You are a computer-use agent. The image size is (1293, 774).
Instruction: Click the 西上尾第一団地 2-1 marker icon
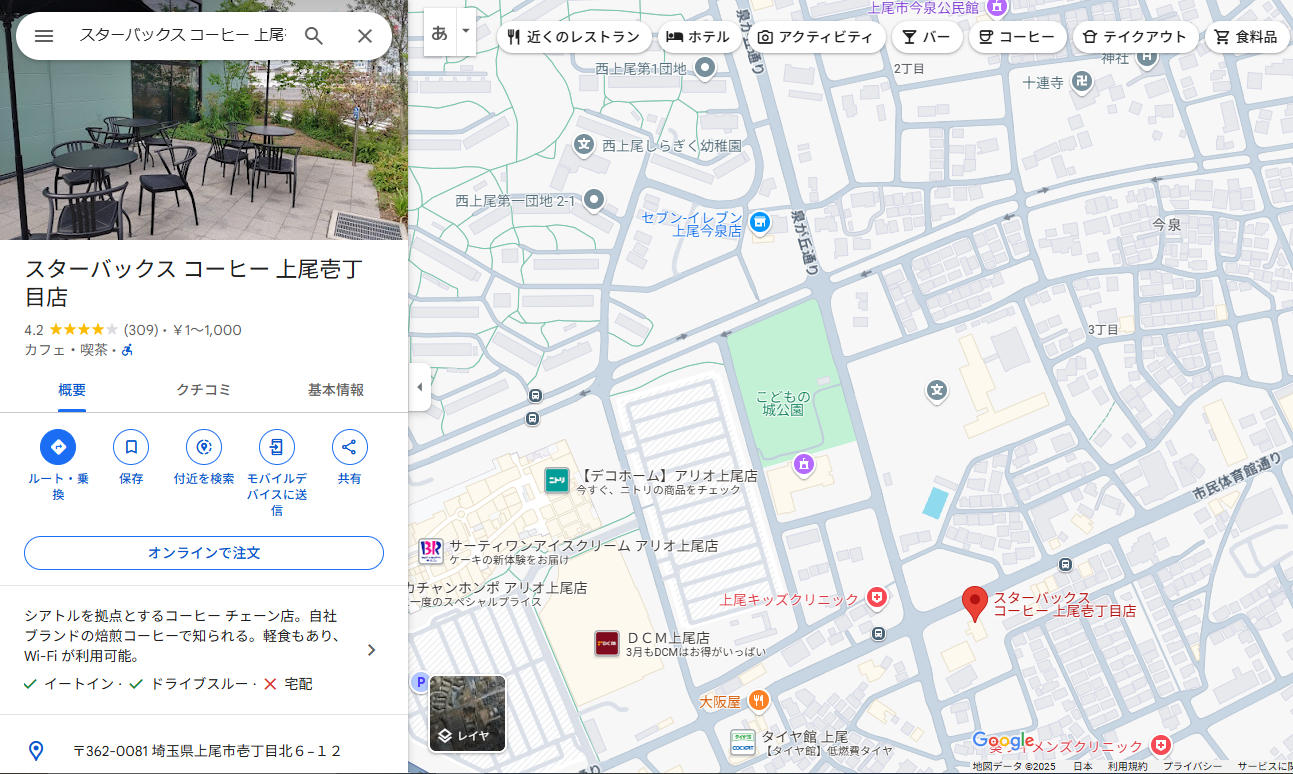pyautogui.click(x=595, y=199)
